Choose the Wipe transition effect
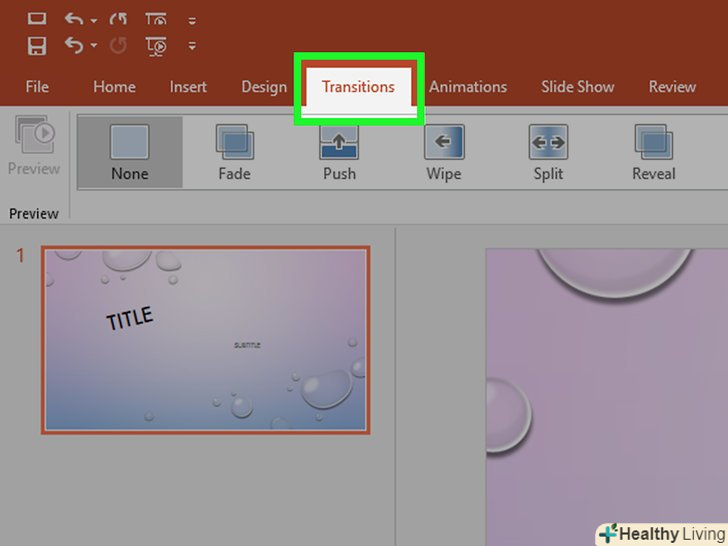This screenshot has height=546, width=728. coord(444,153)
